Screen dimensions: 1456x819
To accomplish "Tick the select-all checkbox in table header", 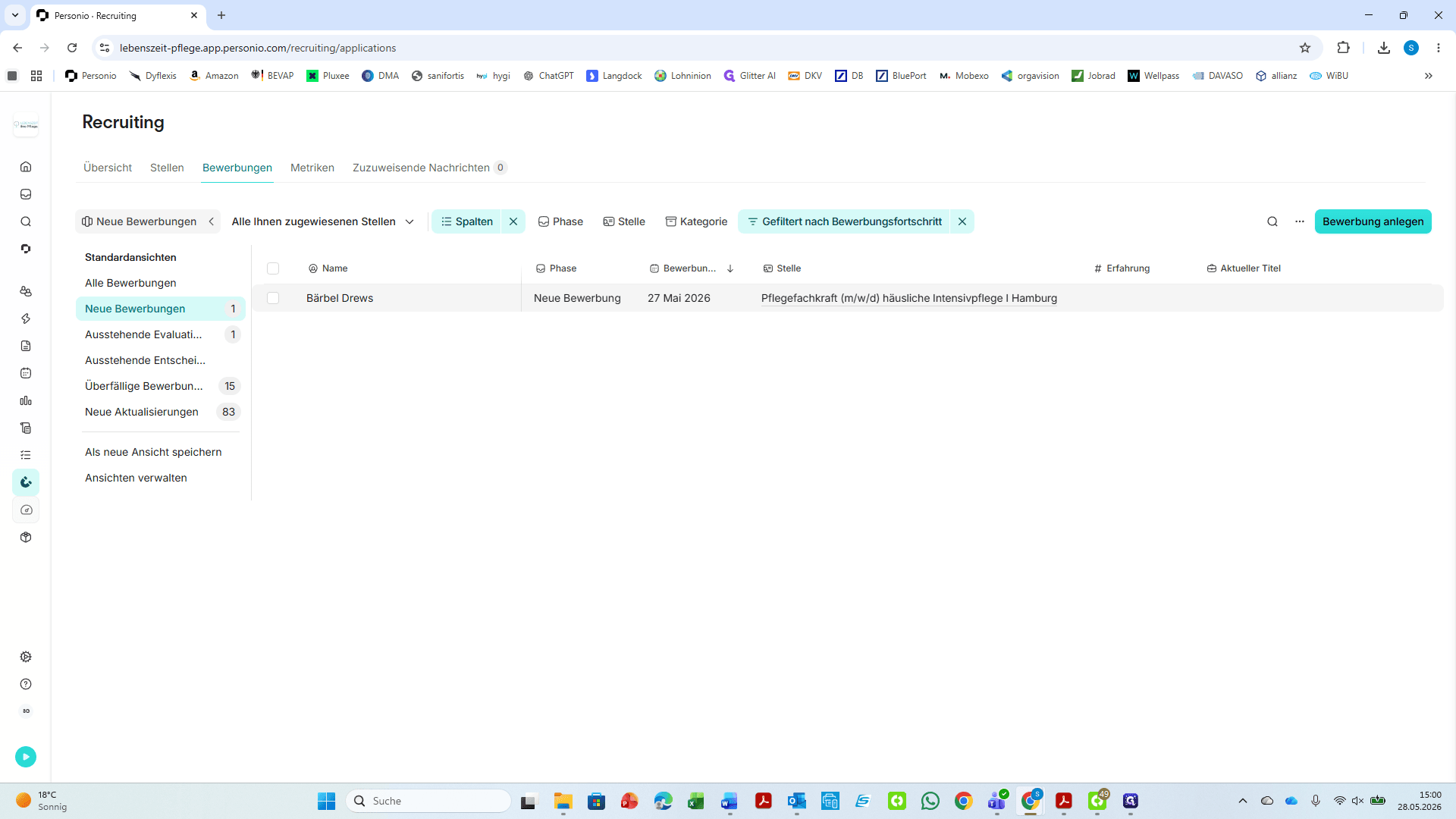I will pyautogui.click(x=273, y=268).
